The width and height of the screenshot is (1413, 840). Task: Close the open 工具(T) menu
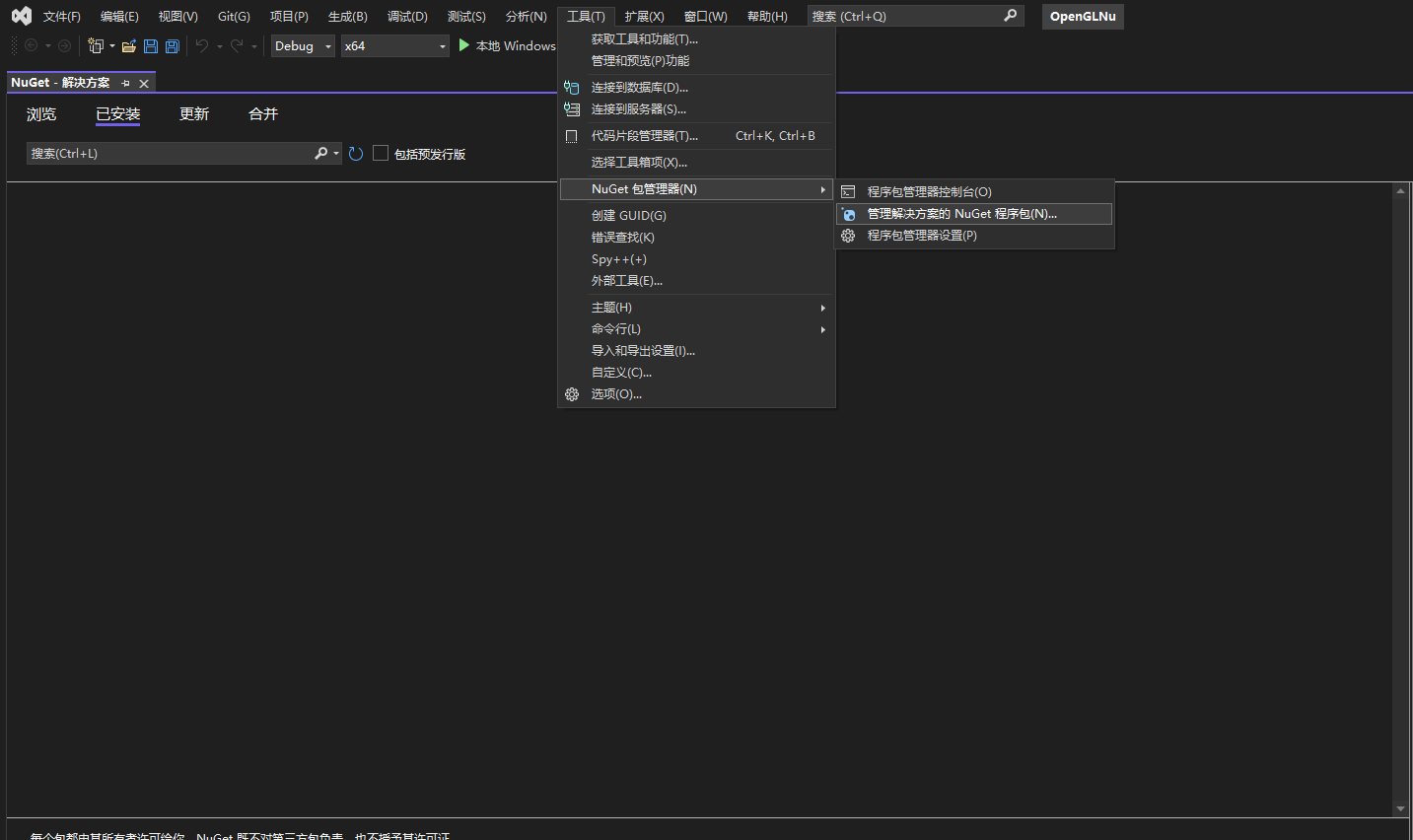point(586,17)
